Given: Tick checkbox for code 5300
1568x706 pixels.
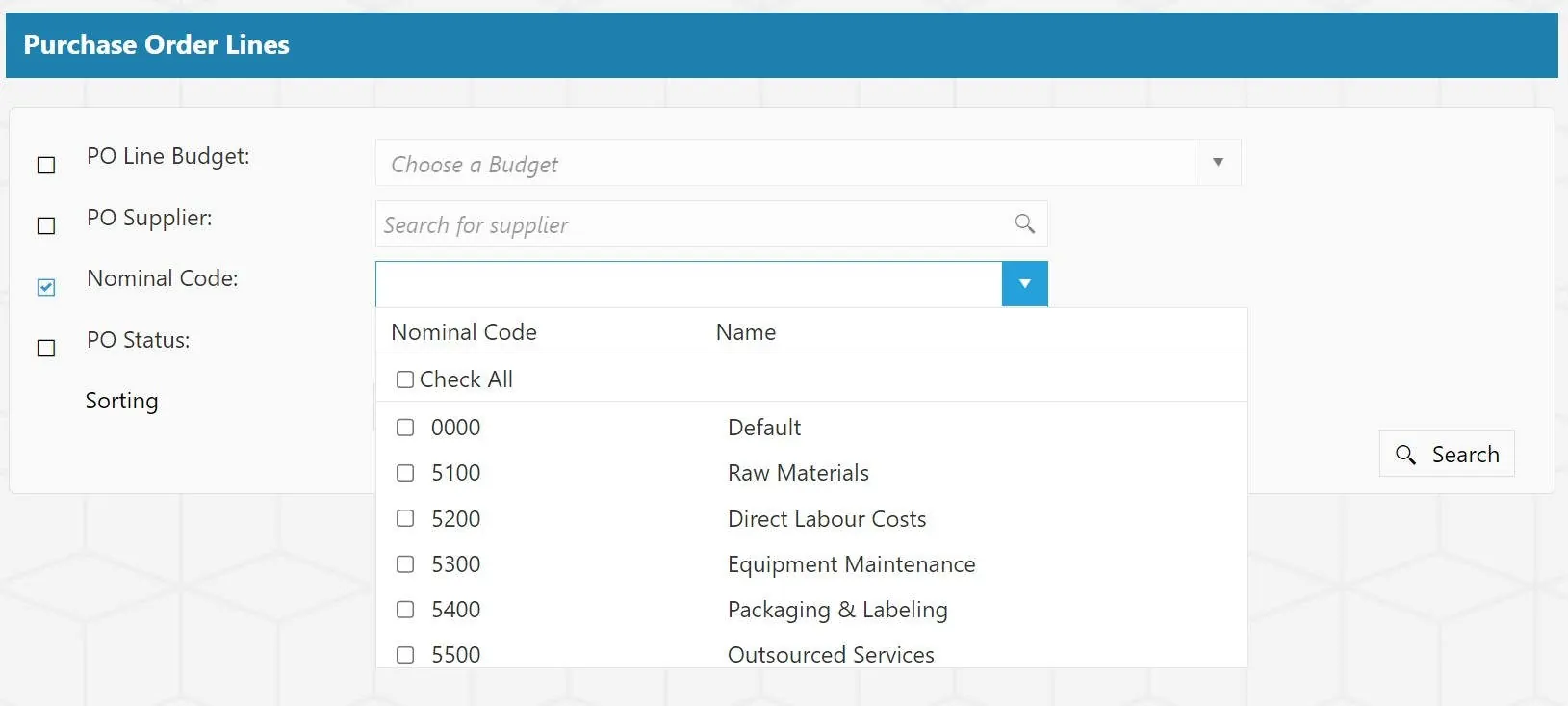Looking at the screenshot, I should [405, 563].
